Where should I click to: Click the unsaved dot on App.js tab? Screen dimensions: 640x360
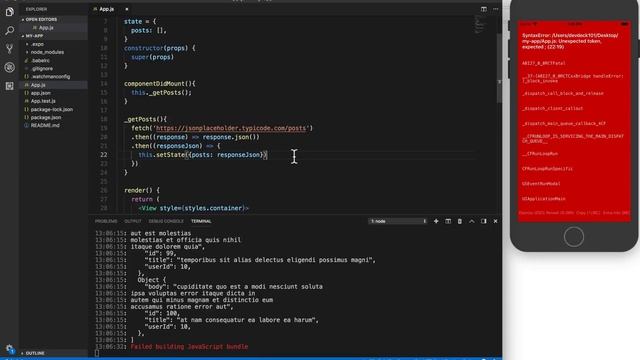tap(127, 9)
